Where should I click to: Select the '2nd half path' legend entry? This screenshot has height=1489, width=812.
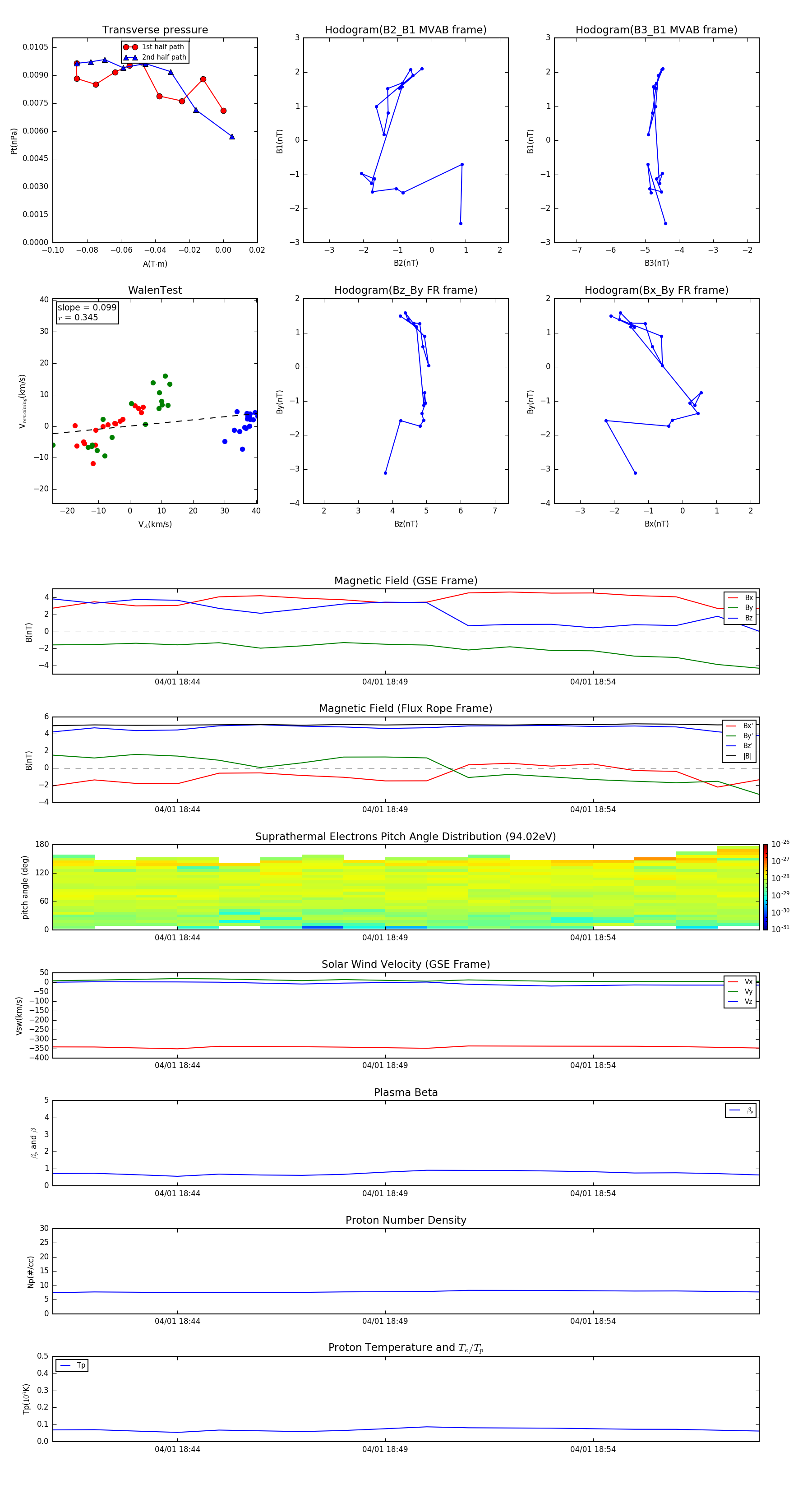tap(155, 57)
